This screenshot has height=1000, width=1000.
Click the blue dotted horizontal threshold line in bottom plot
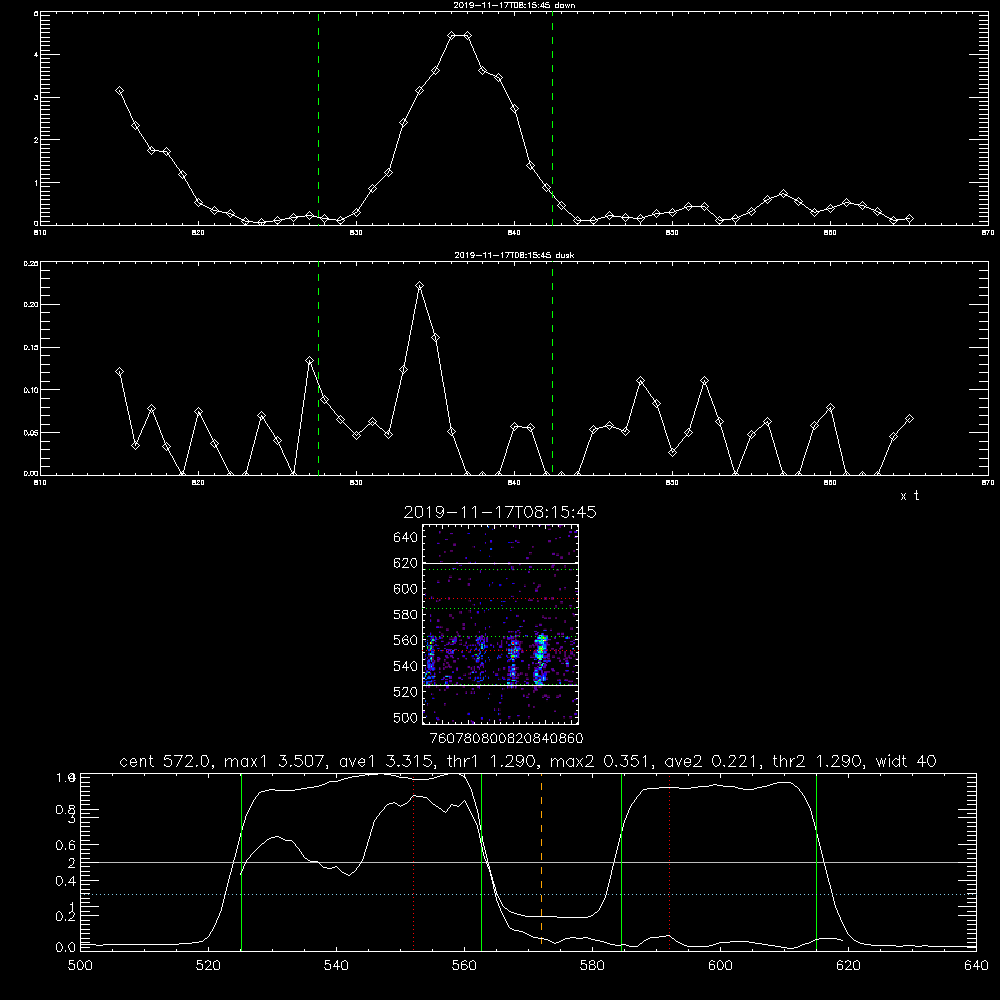(528, 895)
